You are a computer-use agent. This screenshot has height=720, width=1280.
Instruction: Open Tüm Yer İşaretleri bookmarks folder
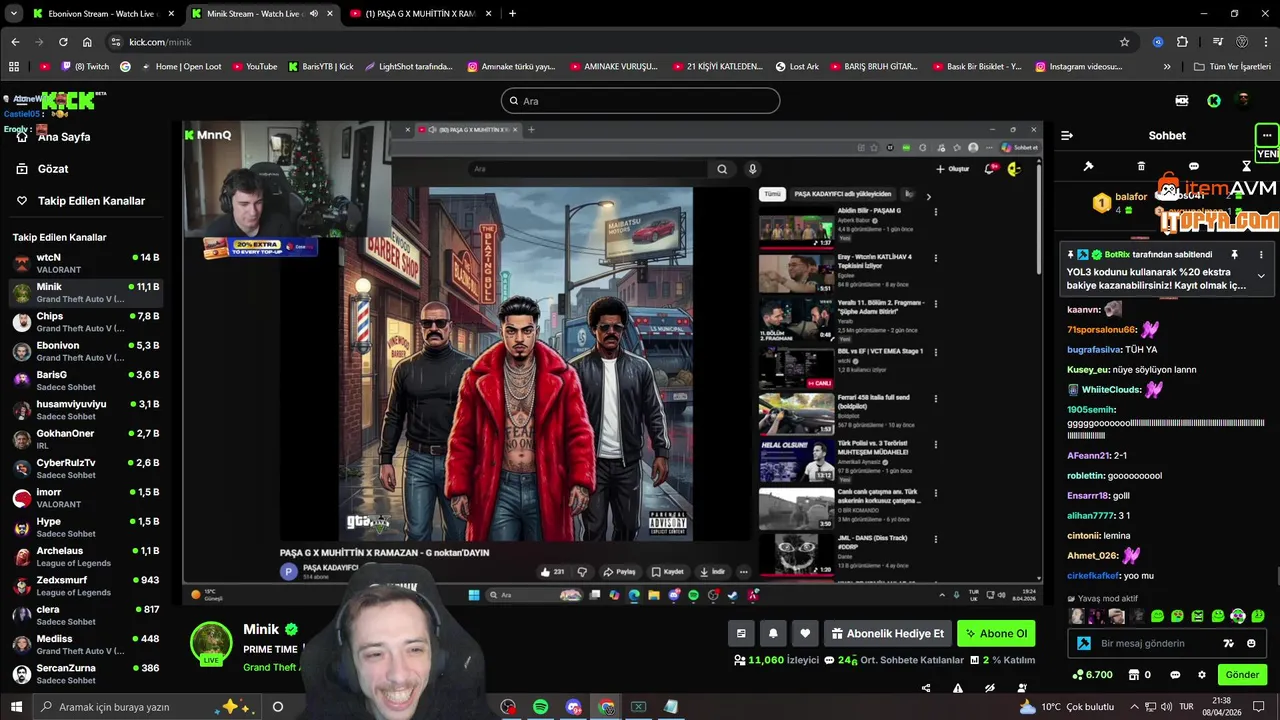pyautogui.click(x=1233, y=67)
